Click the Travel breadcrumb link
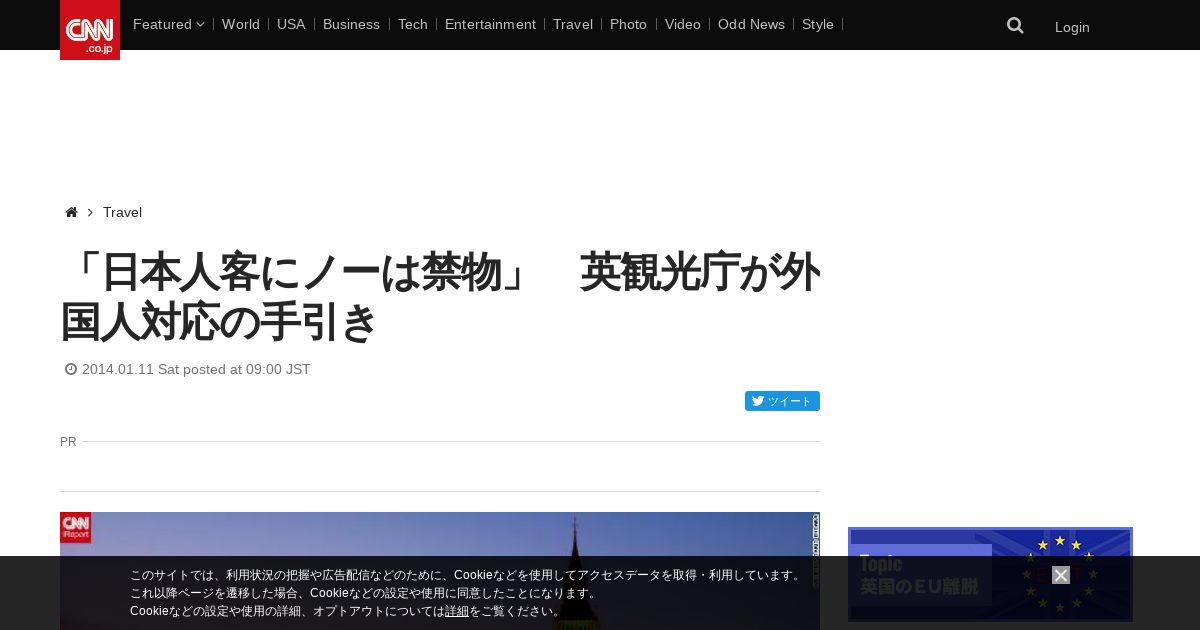 tap(122, 212)
